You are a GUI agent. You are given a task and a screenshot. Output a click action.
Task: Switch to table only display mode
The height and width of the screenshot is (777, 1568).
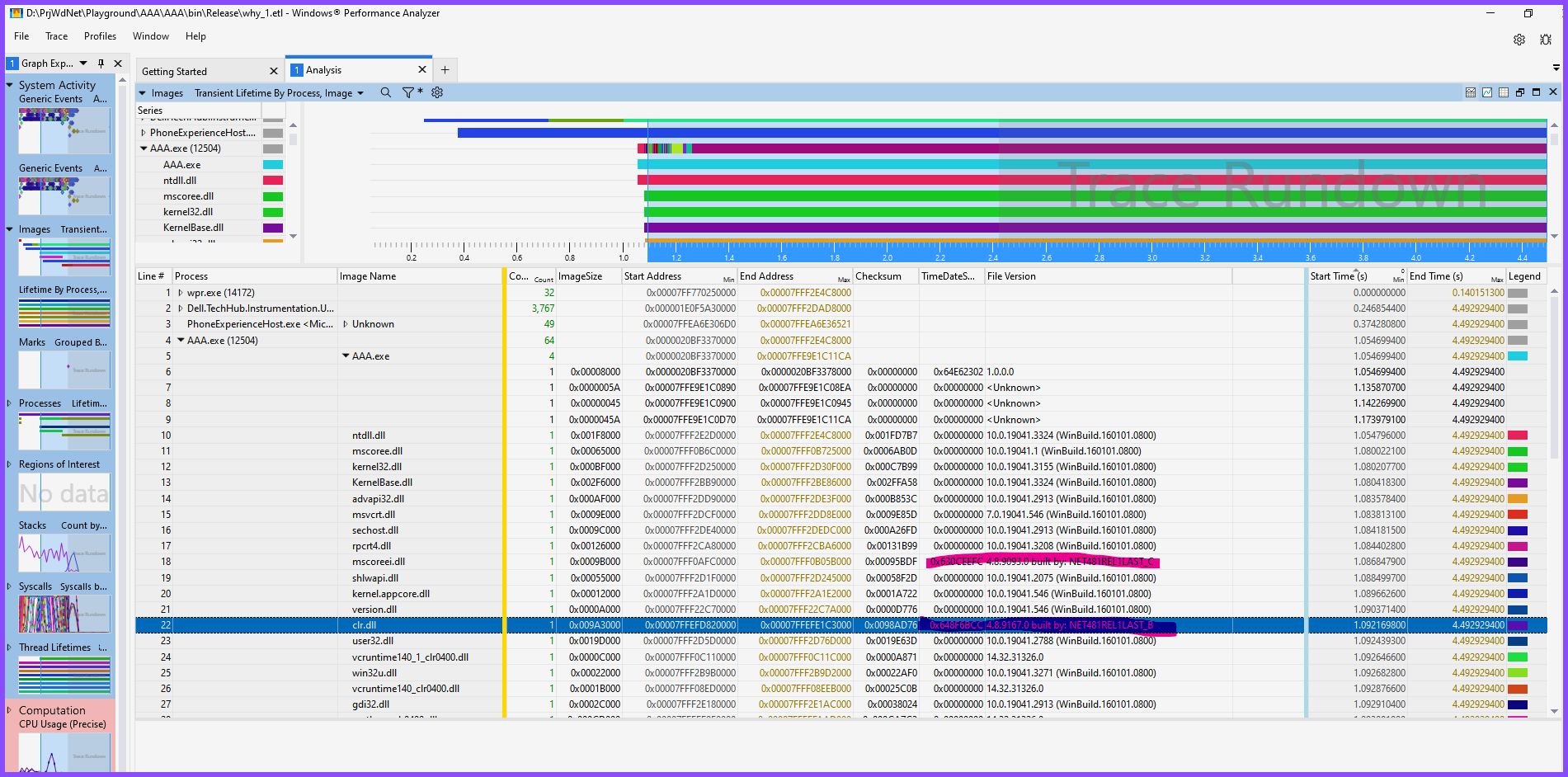coord(1504,92)
